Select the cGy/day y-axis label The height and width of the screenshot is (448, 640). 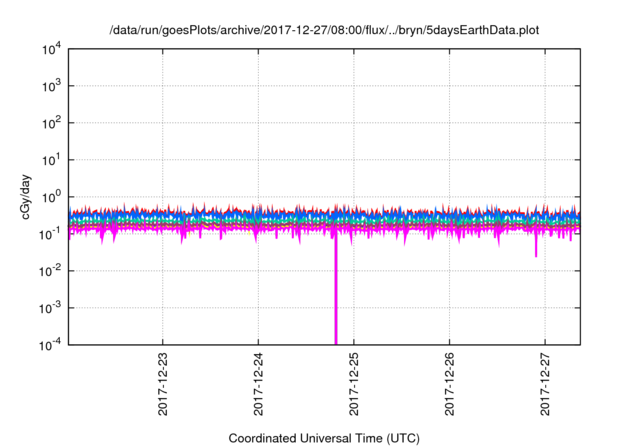point(25,197)
